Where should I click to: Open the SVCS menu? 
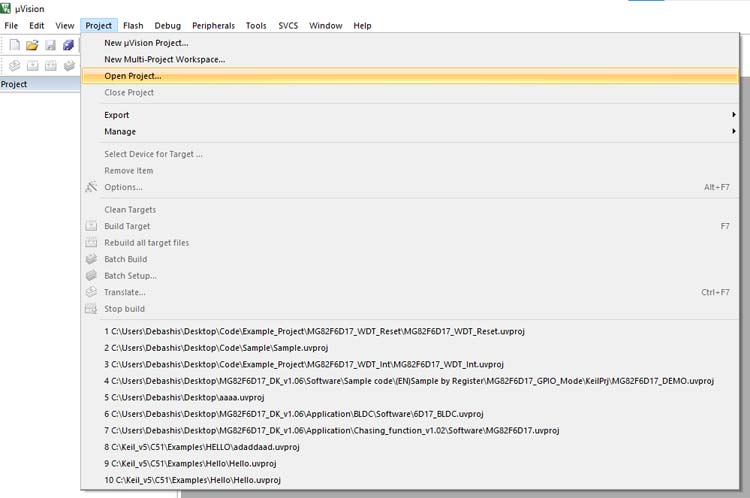[x=288, y=26]
